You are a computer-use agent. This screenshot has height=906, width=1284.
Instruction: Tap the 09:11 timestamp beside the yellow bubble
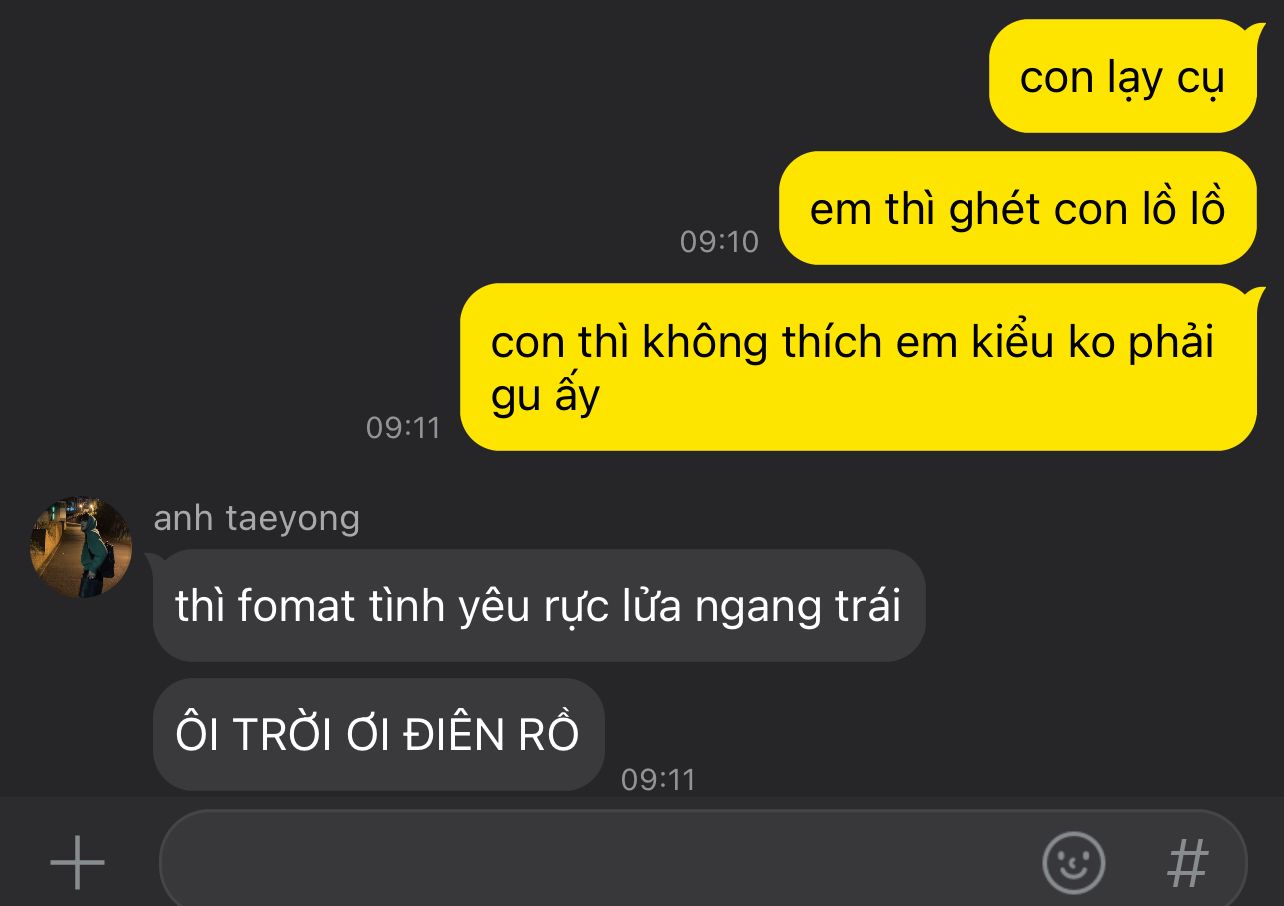coord(403,427)
